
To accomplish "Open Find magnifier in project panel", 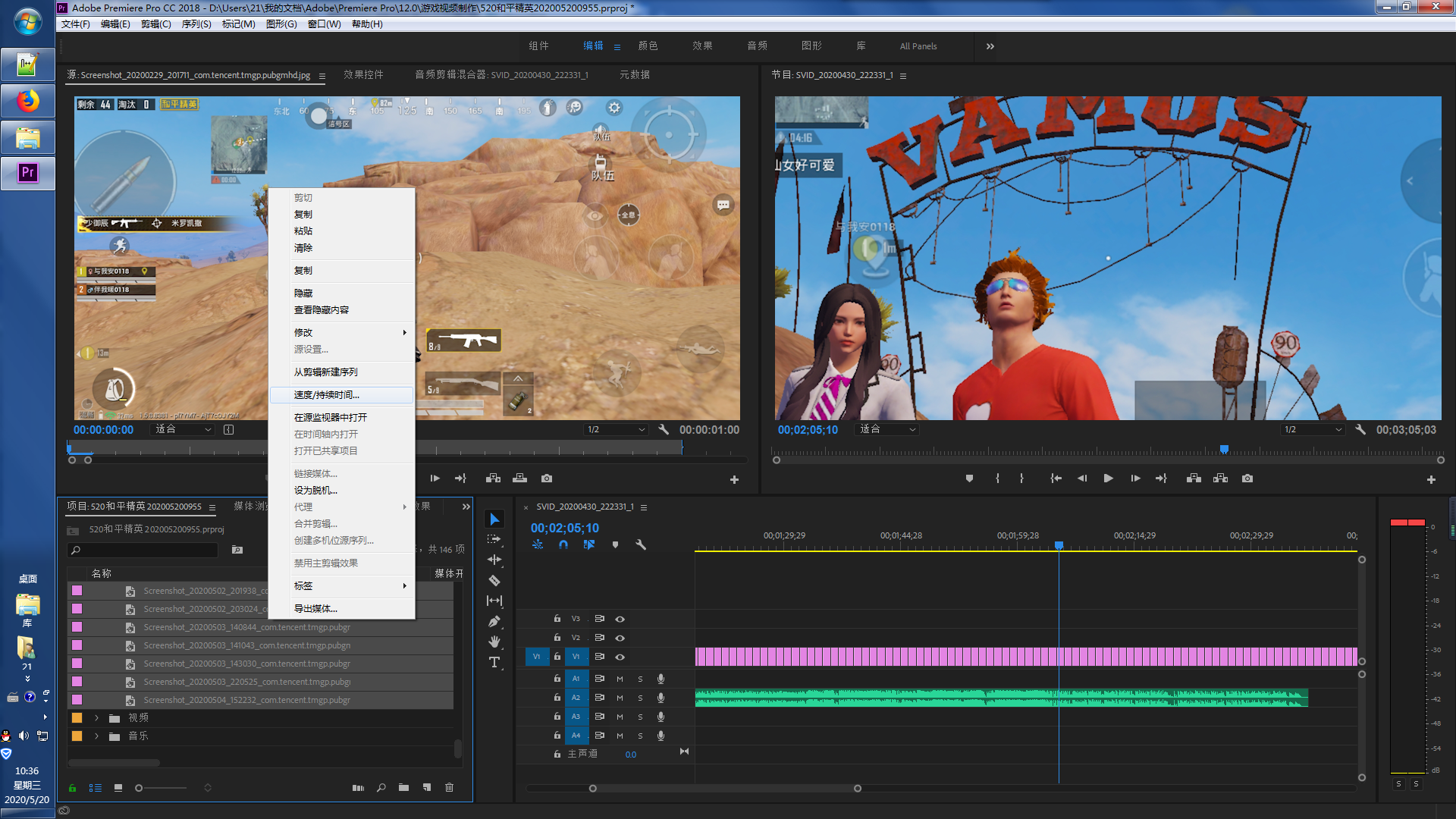I will click(x=381, y=788).
